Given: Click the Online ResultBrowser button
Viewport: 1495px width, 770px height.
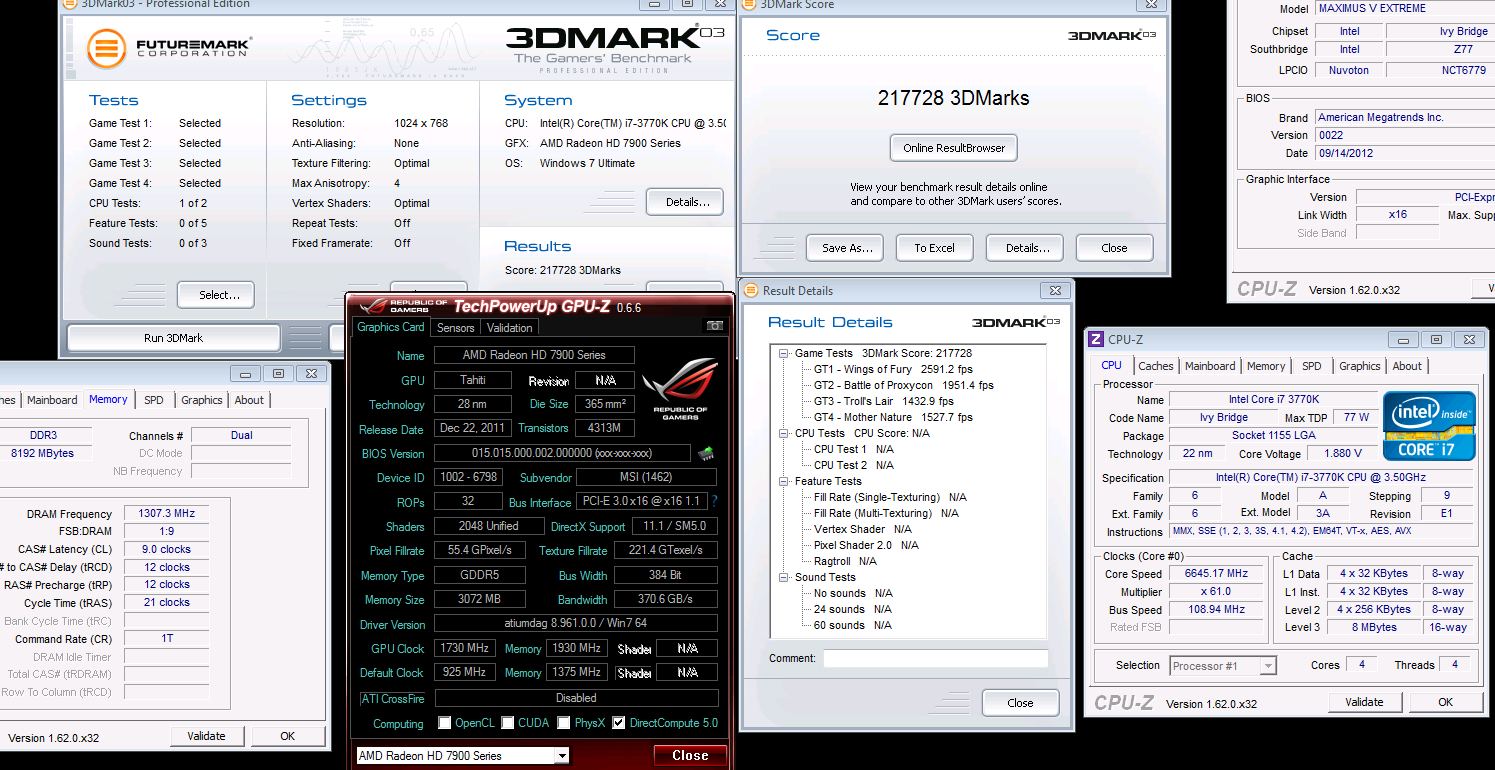Looking at the screenshot, I should (954, 148).
